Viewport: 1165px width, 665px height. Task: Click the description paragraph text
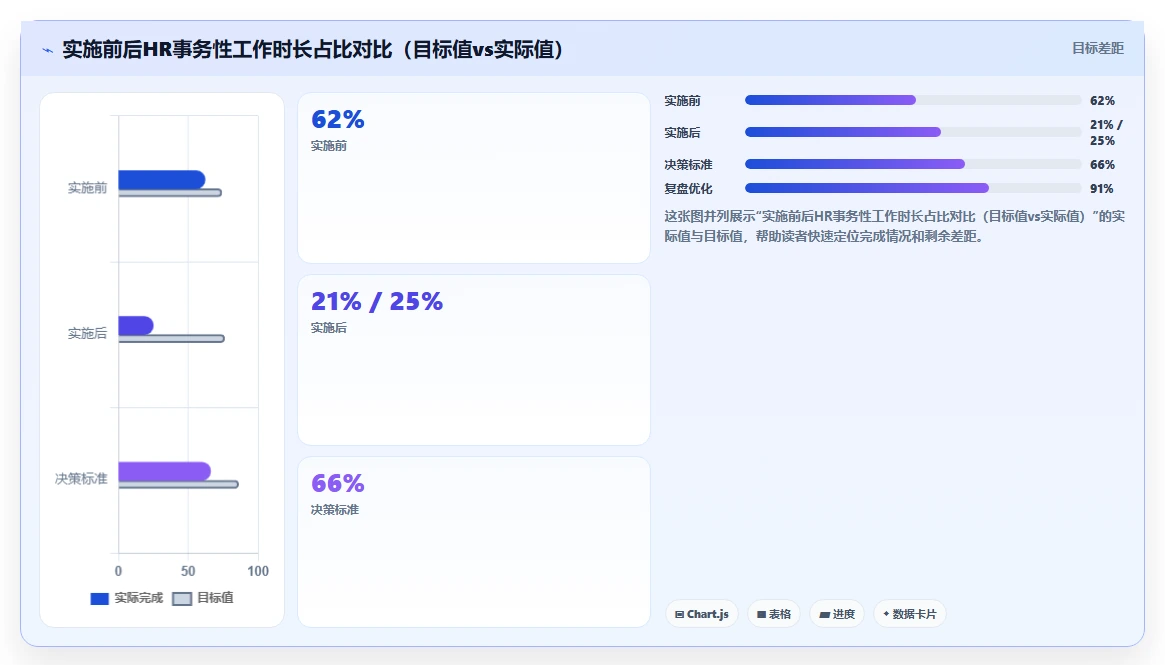pos(895,226)
